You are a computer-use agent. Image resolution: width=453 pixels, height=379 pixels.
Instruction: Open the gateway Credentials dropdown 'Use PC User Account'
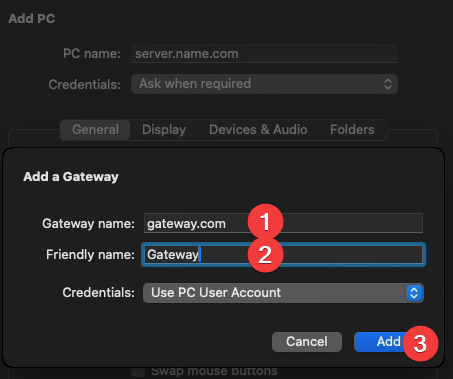click(x=283, y=293)
